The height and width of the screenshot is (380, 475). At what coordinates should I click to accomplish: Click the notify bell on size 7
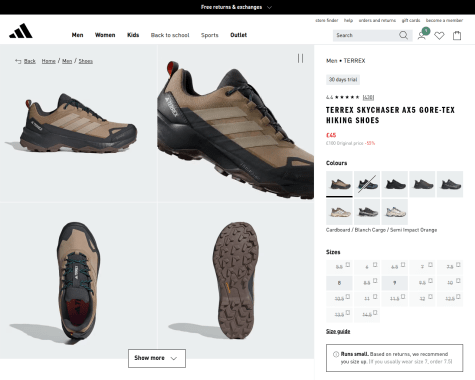(x=430, y=265)
